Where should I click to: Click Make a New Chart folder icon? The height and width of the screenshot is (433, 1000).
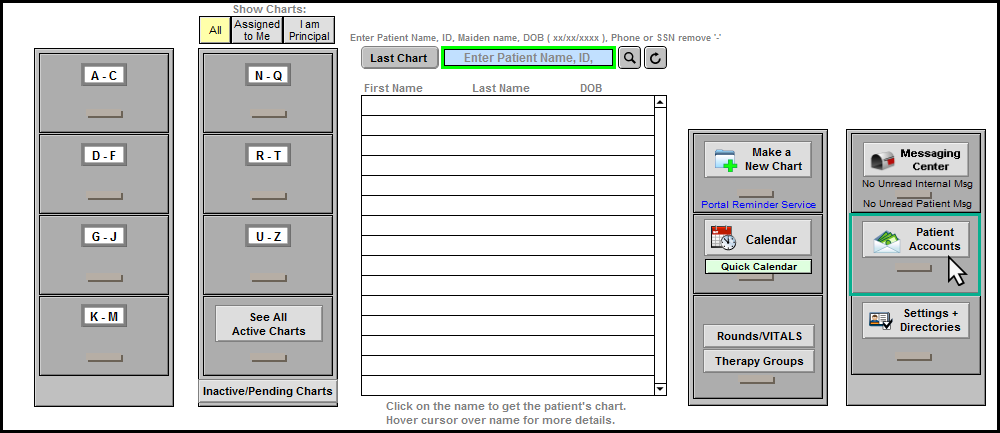(723, 160)
